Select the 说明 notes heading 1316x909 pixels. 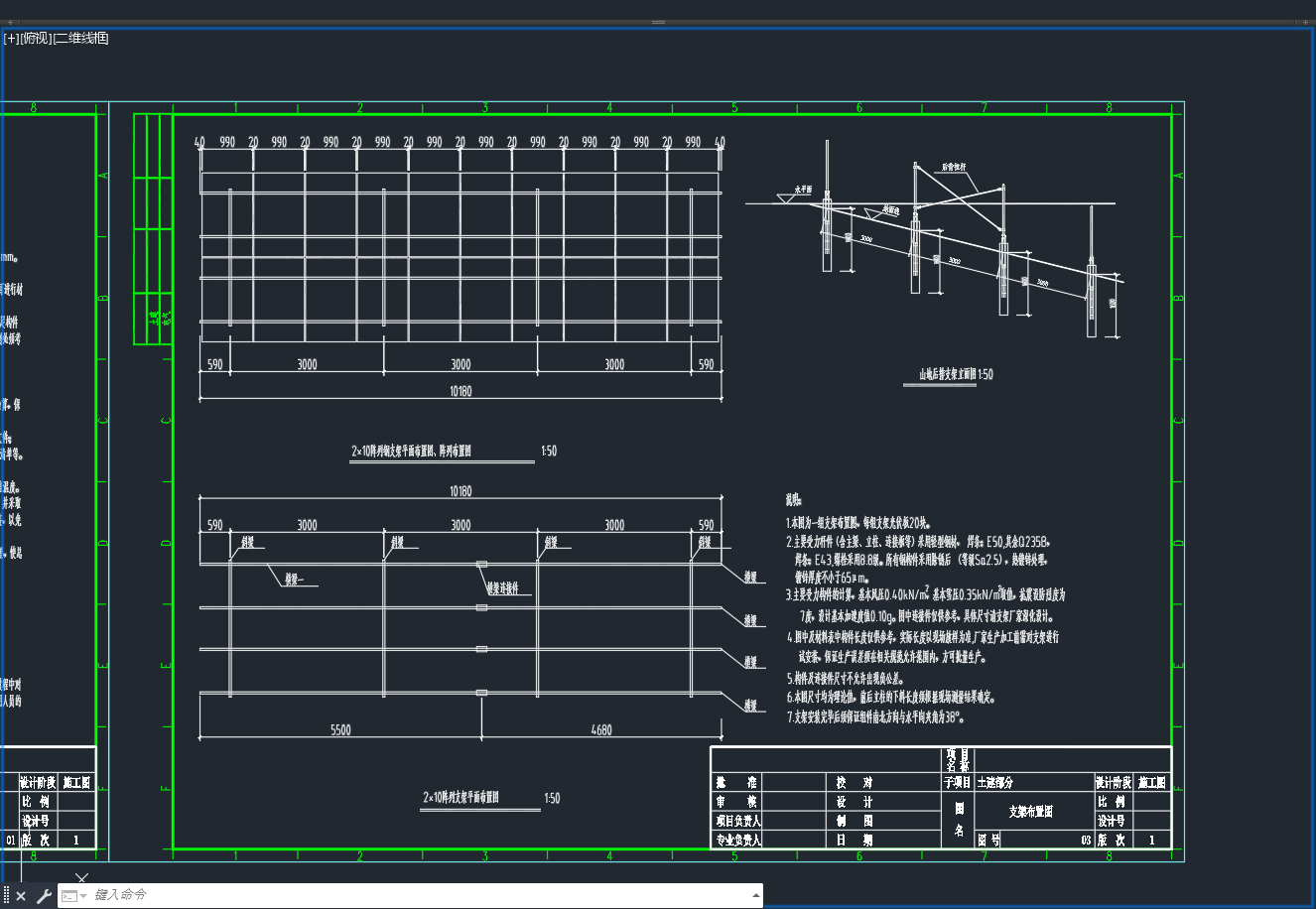pyautogui.click(x=793, y=501)
